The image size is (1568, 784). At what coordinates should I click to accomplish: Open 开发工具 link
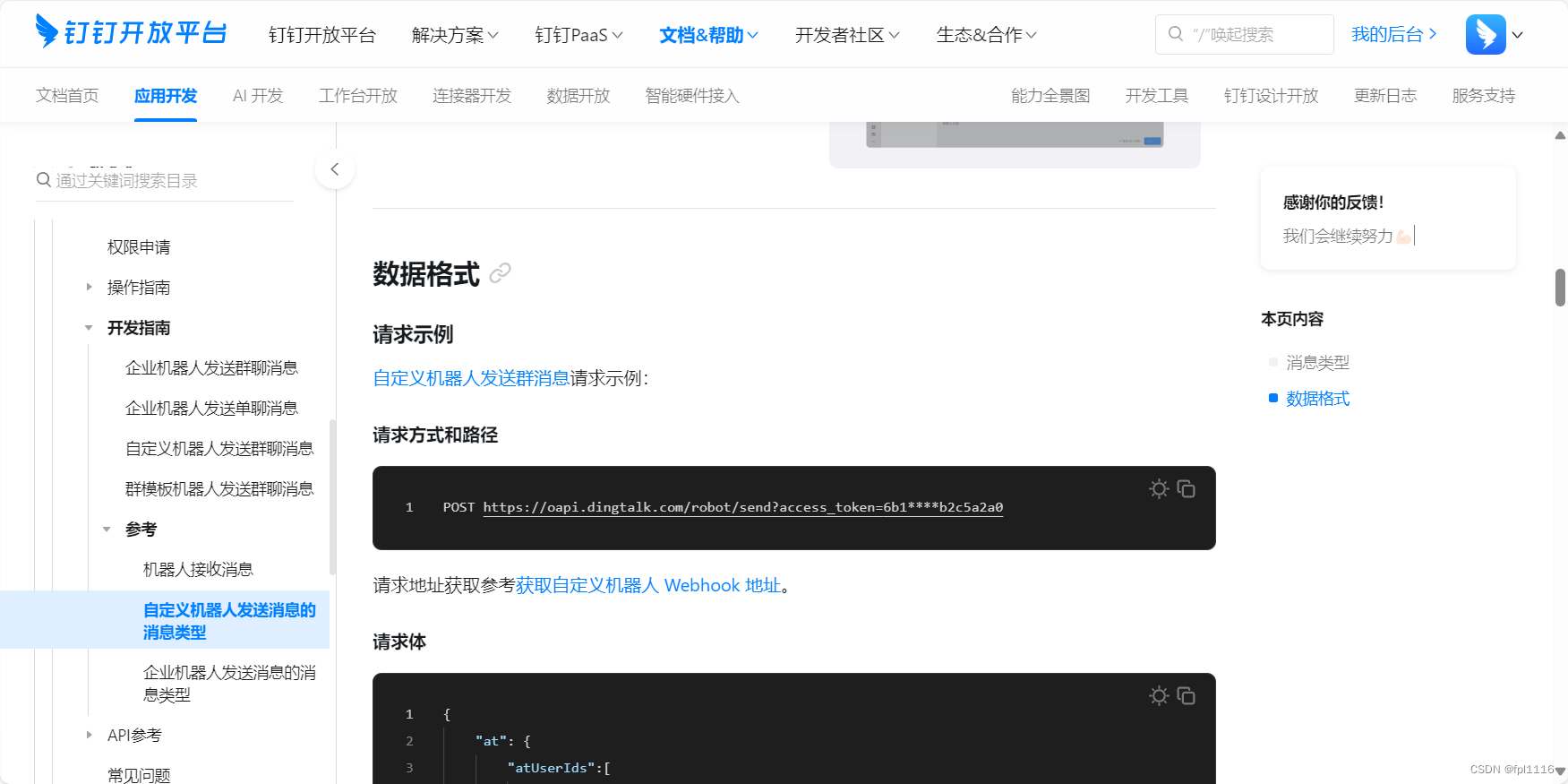pyautogui.click(x=1157, y=96)
